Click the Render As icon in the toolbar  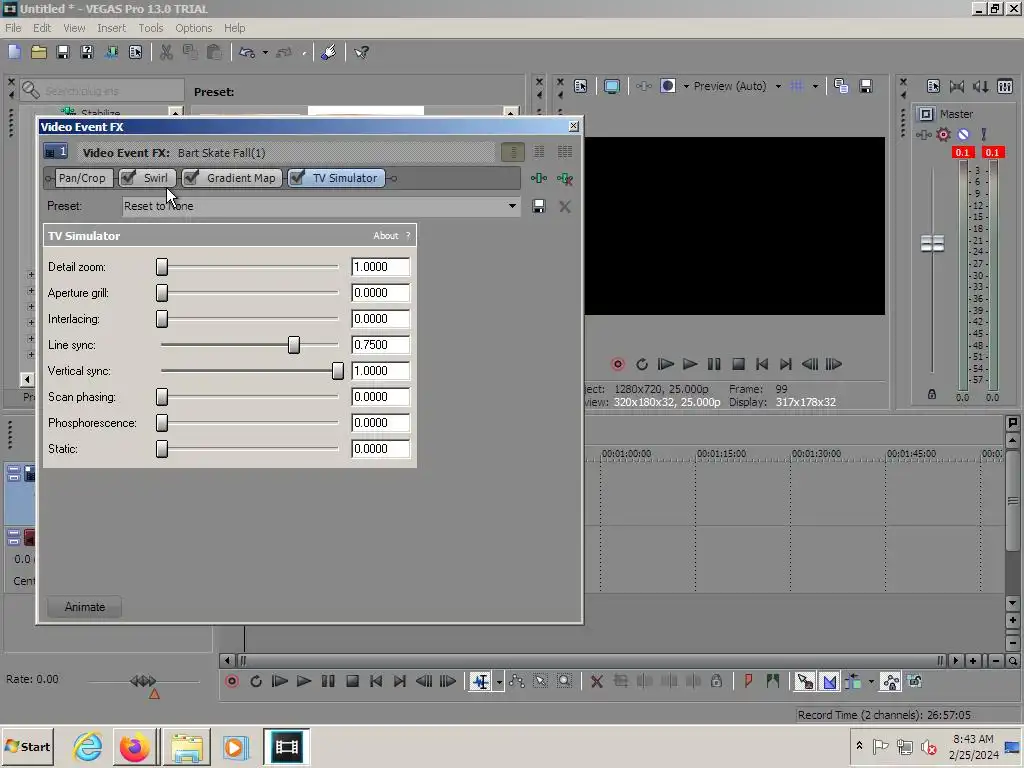111,52
